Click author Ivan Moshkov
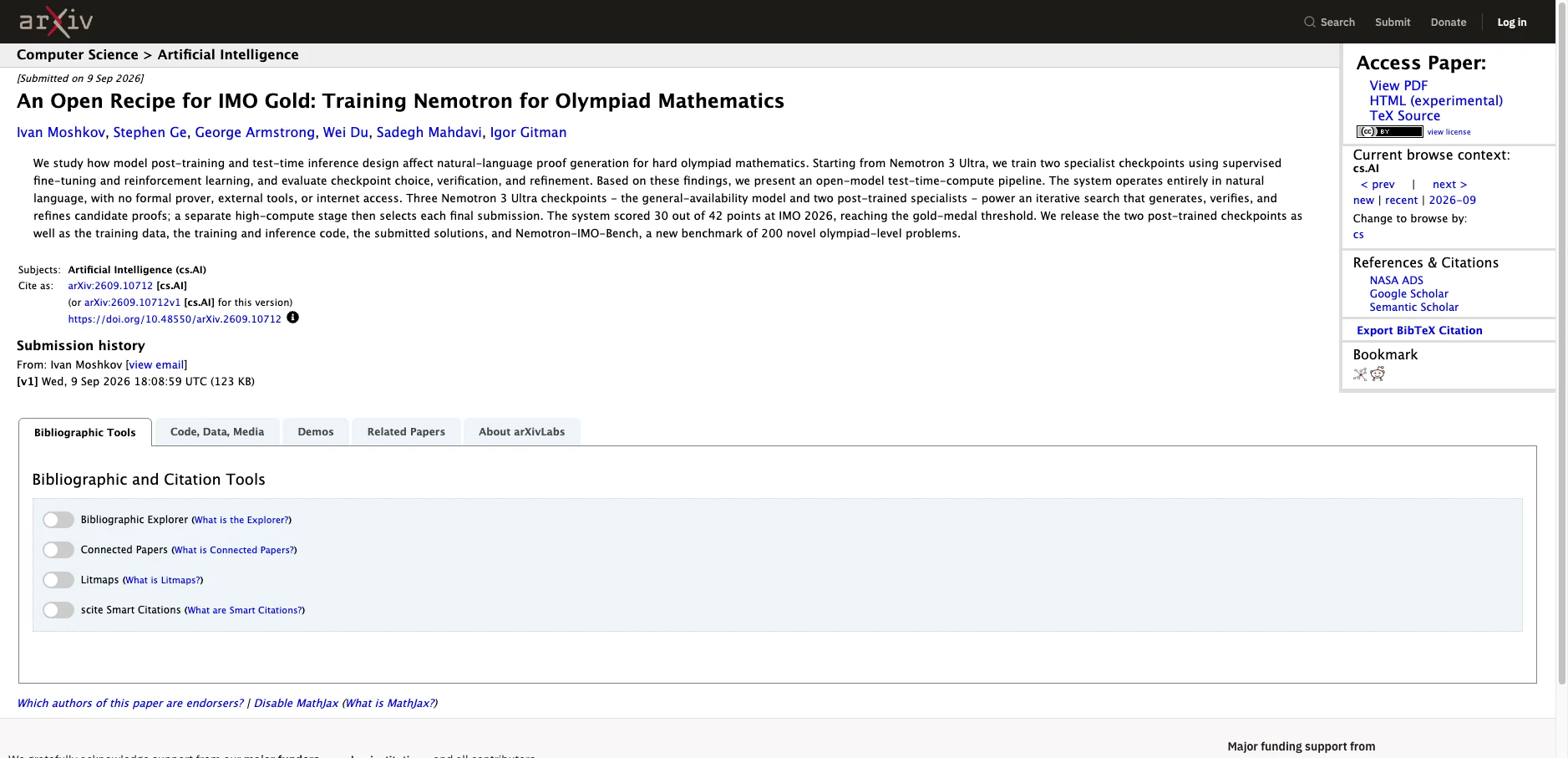The width and height of the screenshot is (1568, 758). coord(61,132)
